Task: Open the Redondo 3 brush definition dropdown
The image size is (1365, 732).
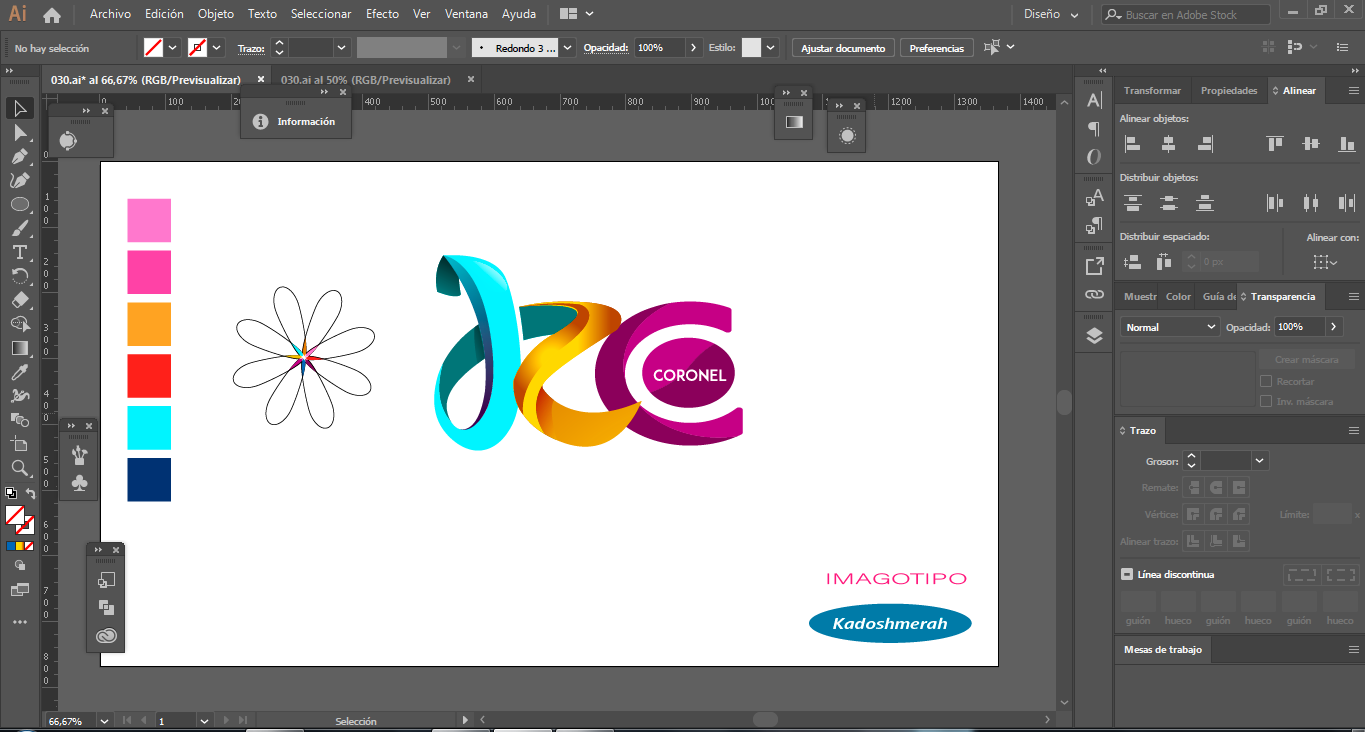Action: (568, 48)
